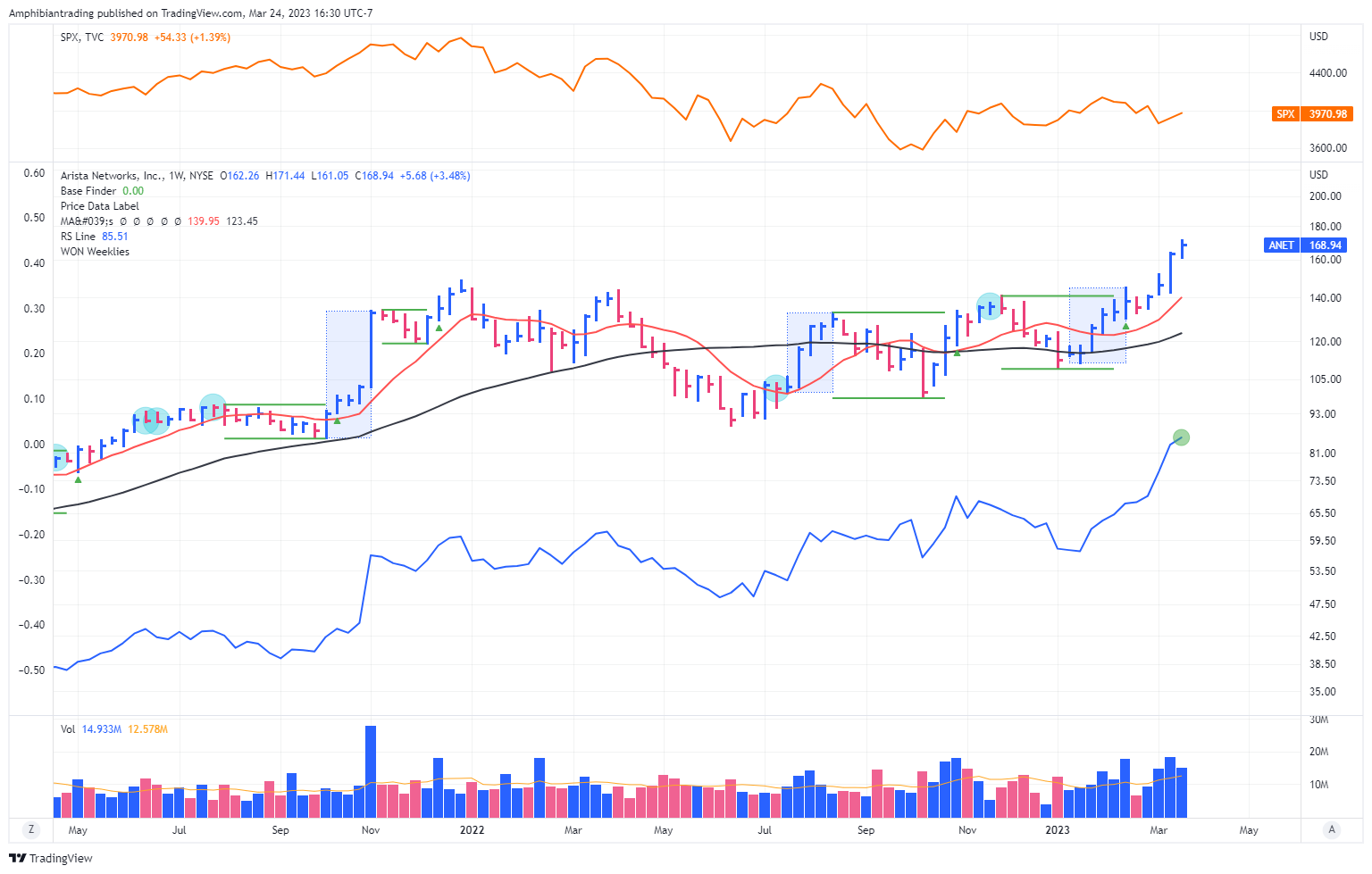Click the 20M label on volume axis
Viewport: 1372px width, 874px height.
1319,752
